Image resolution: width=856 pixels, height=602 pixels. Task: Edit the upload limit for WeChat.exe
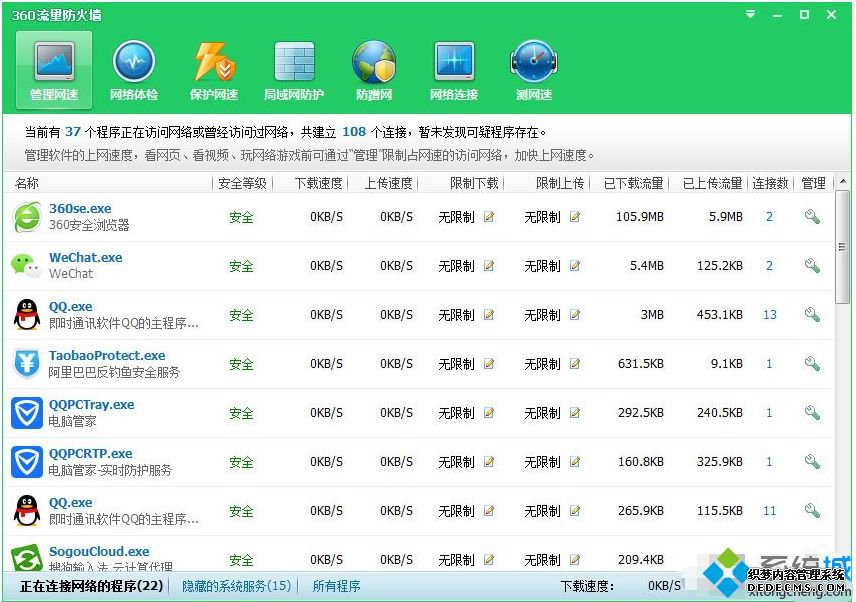575,266
